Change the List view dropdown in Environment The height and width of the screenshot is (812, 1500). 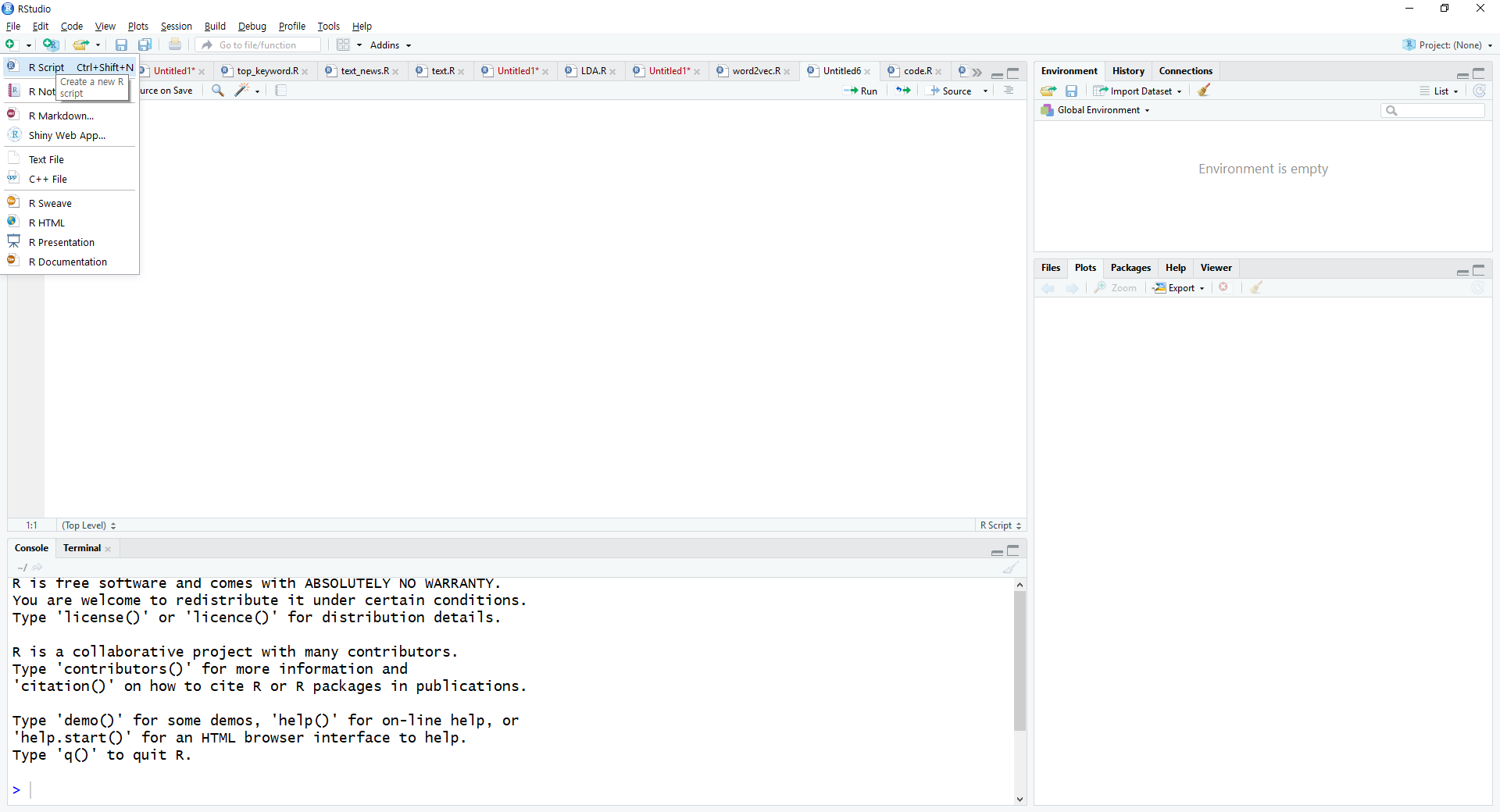click(x=1439, y=91)
